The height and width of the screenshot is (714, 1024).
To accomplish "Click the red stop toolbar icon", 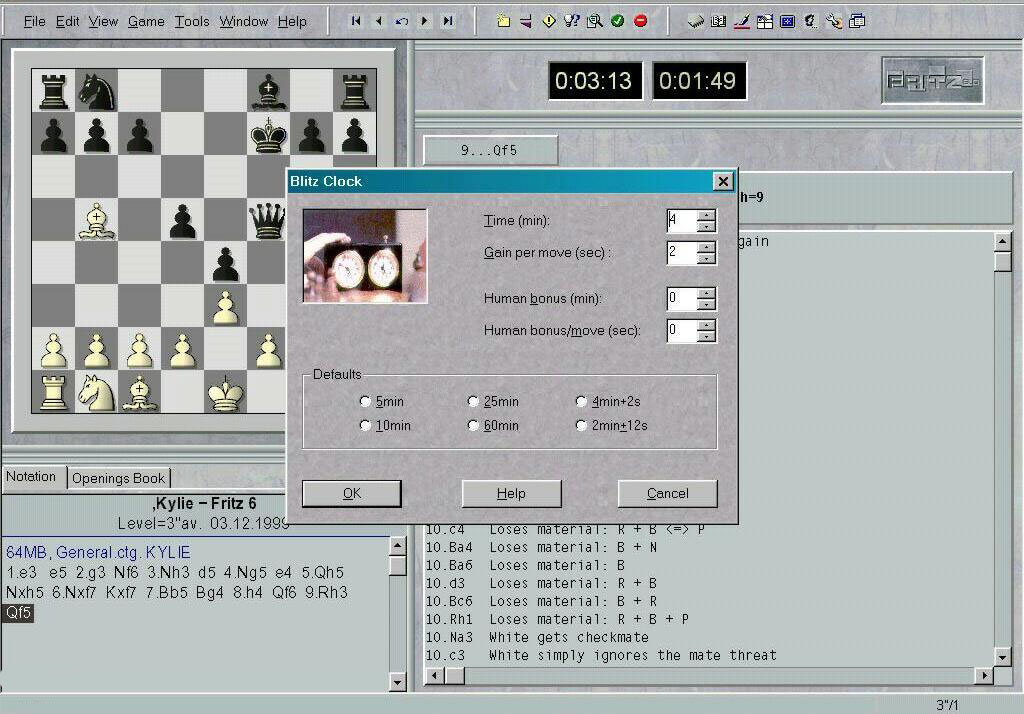I will click(x=640, y=21).
